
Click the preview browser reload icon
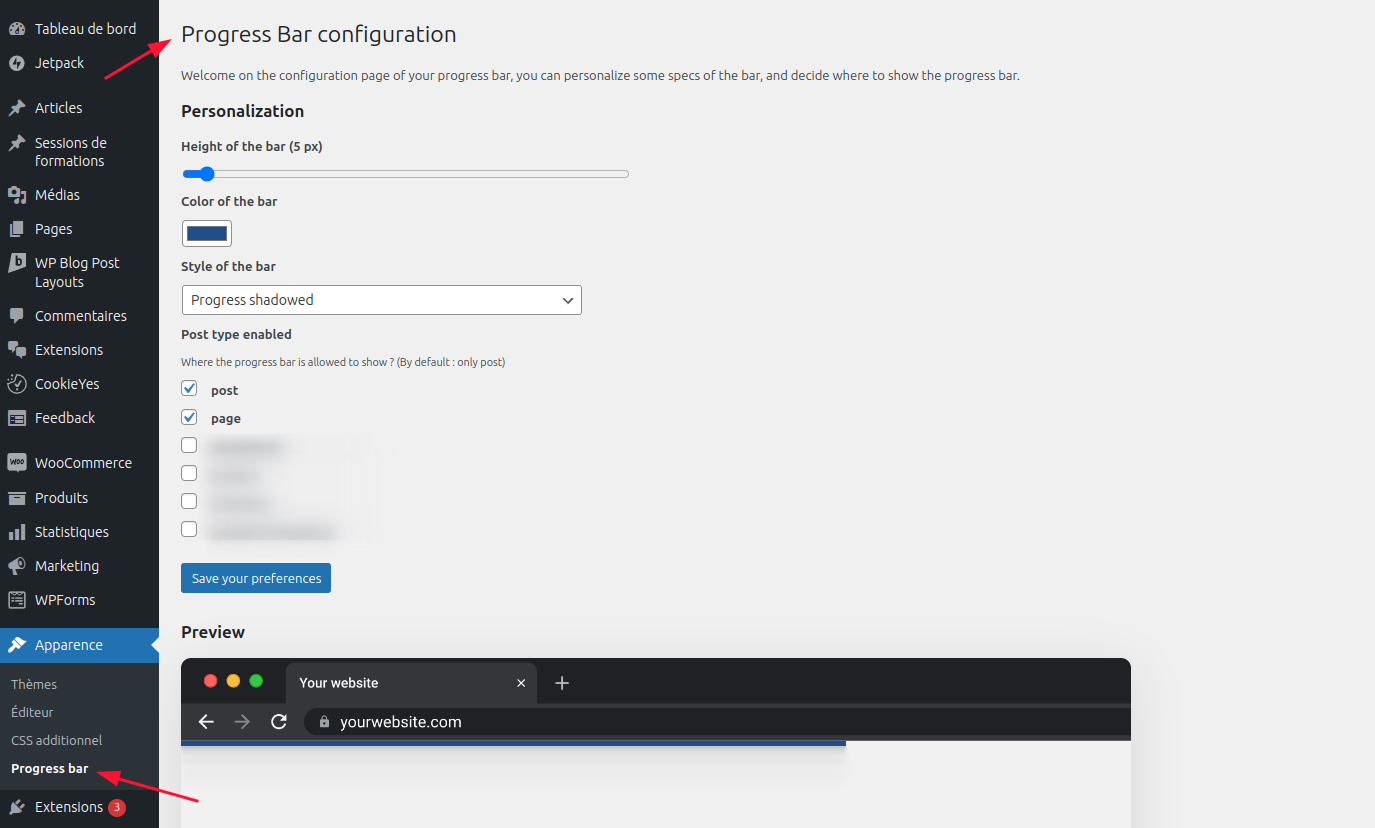279,722
